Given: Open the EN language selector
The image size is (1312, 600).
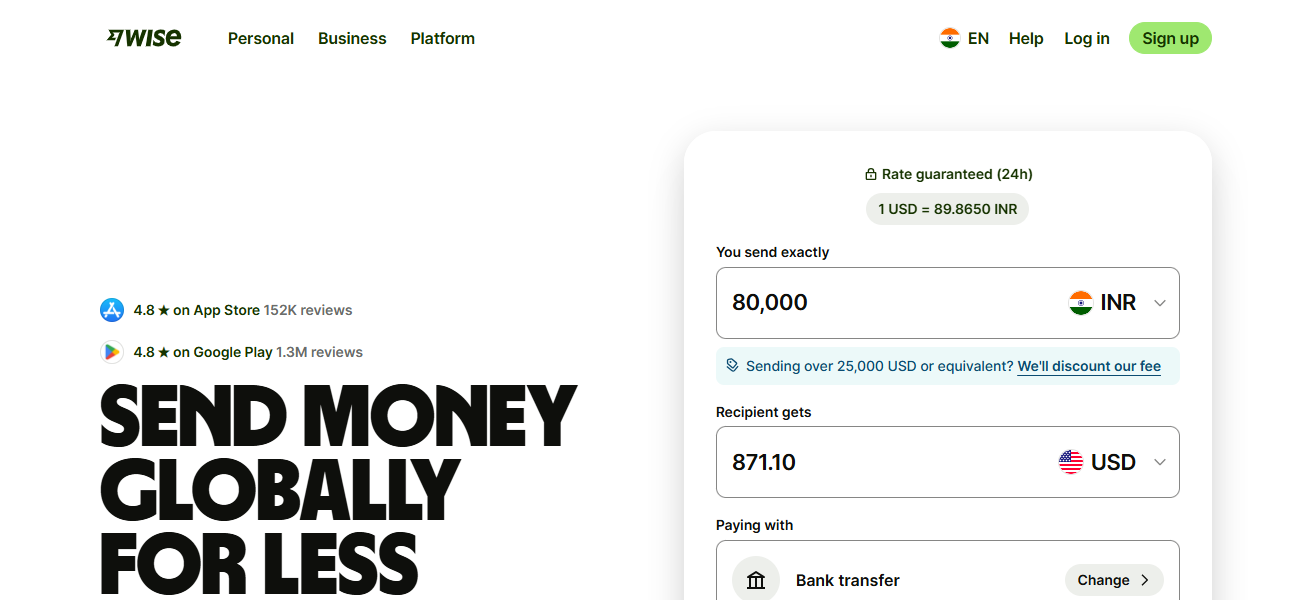Looking at the screenshot, I should click(x=963, y=38).
